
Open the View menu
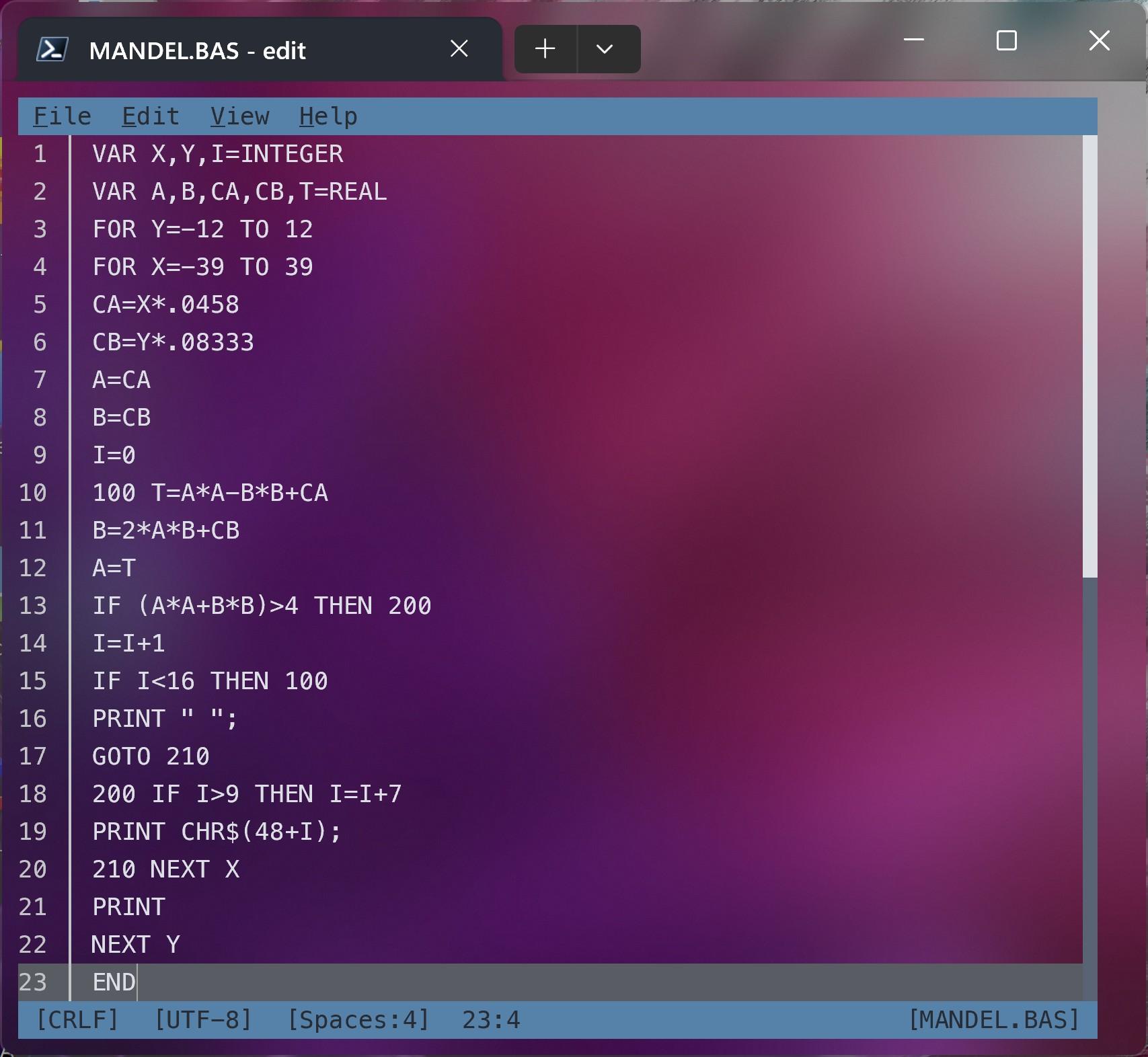pyautogui.click(x=239, y=116)
